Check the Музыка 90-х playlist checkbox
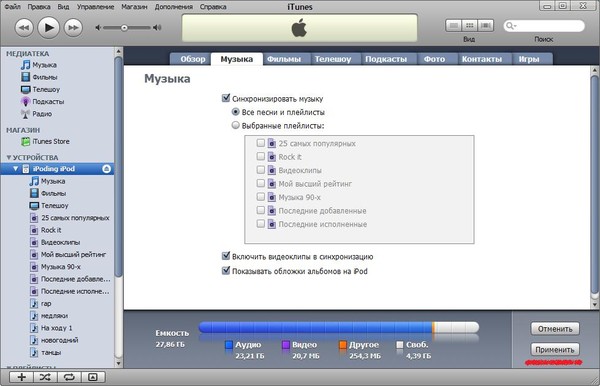This screenshot has width=600, height=386. click(x=261, y=197)
